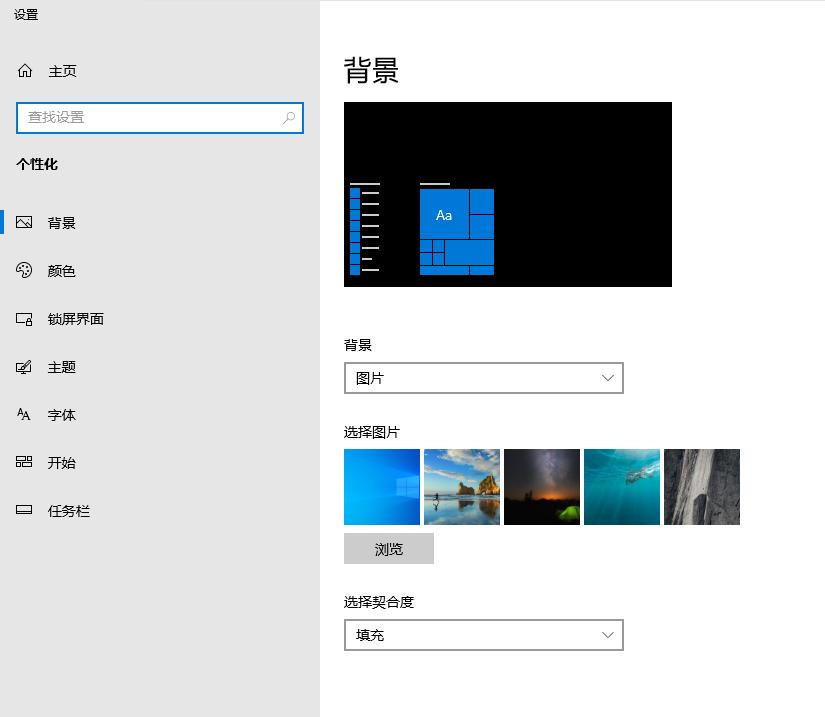Open the 锁屏界面 settings page
Image resolution: width=825 pixels, height=717 pixels.
76,319
